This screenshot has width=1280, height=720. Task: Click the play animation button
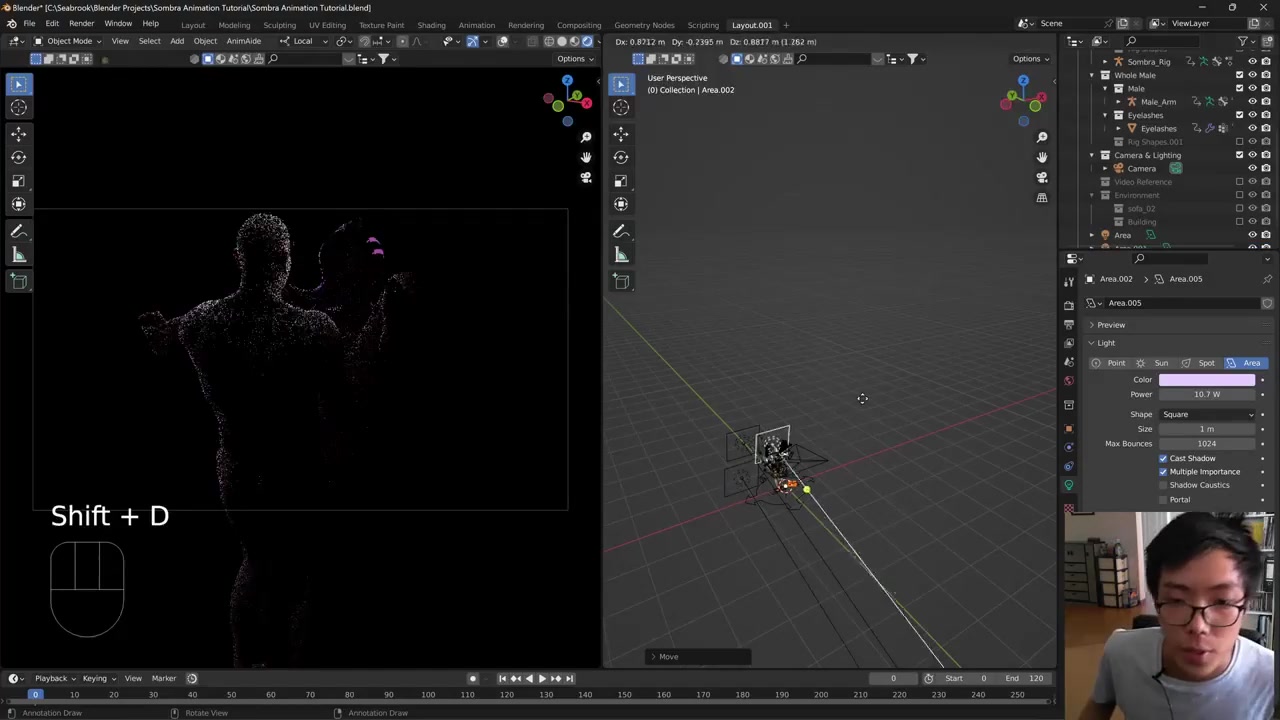542,678
